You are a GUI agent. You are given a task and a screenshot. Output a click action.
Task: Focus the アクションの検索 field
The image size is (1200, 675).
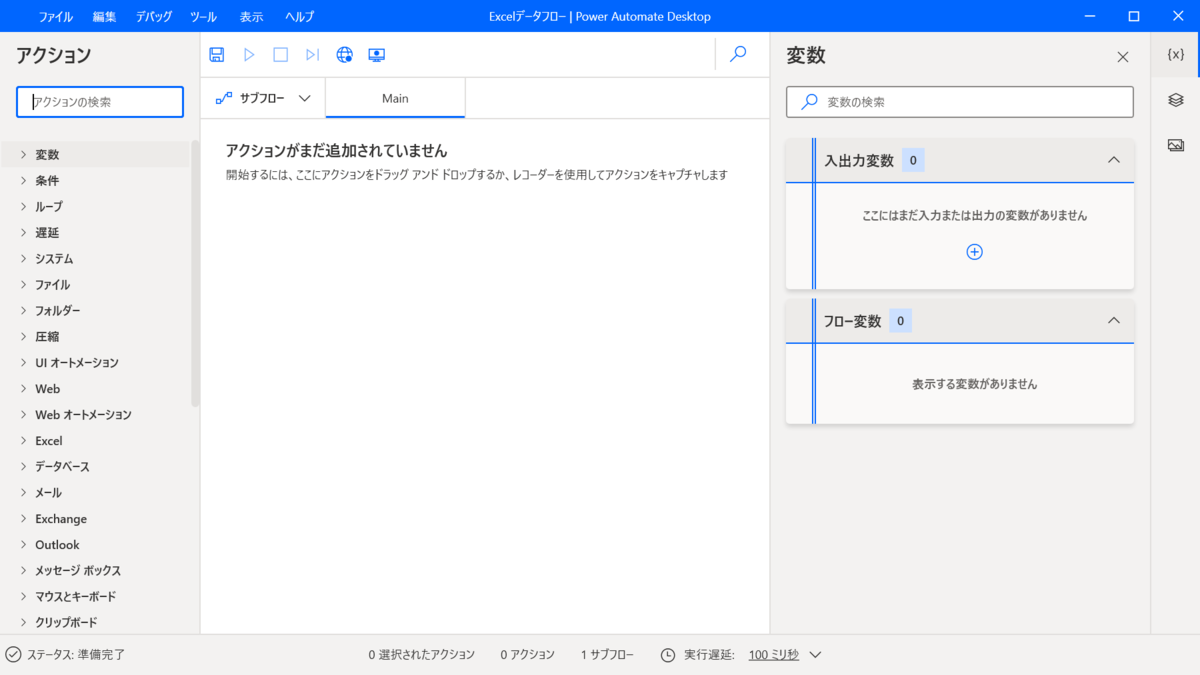tap(100, 102)
